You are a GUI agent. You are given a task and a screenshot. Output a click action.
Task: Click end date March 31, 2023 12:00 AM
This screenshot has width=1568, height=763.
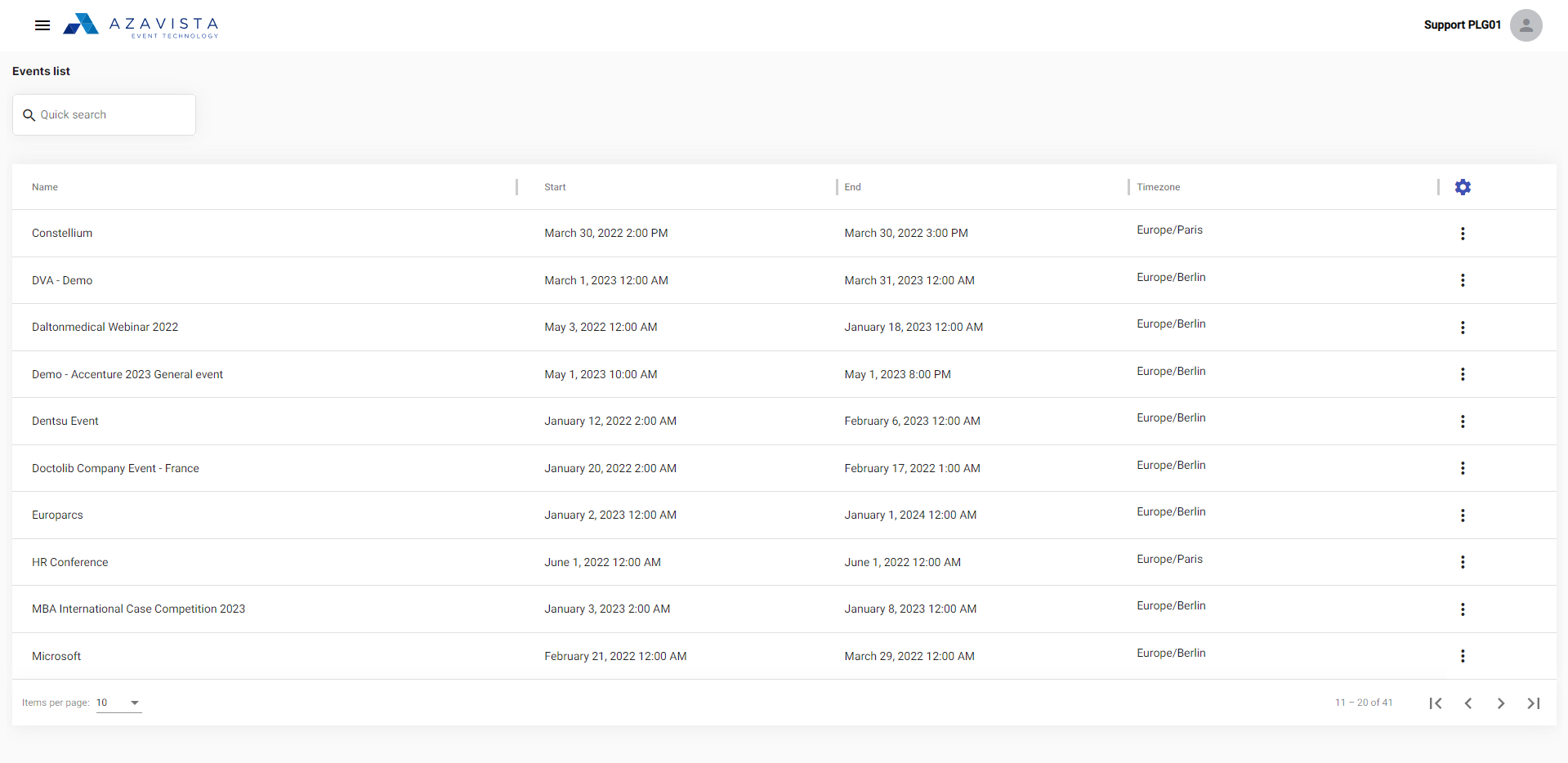909,280
